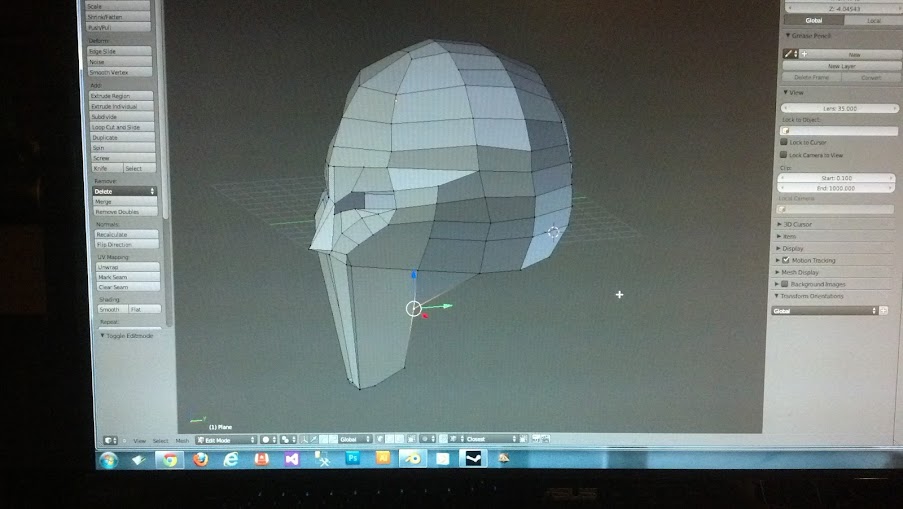The image size is (903, 509).
Task: Open the Delete dropdown menu
Action: (x=124, y=191)
